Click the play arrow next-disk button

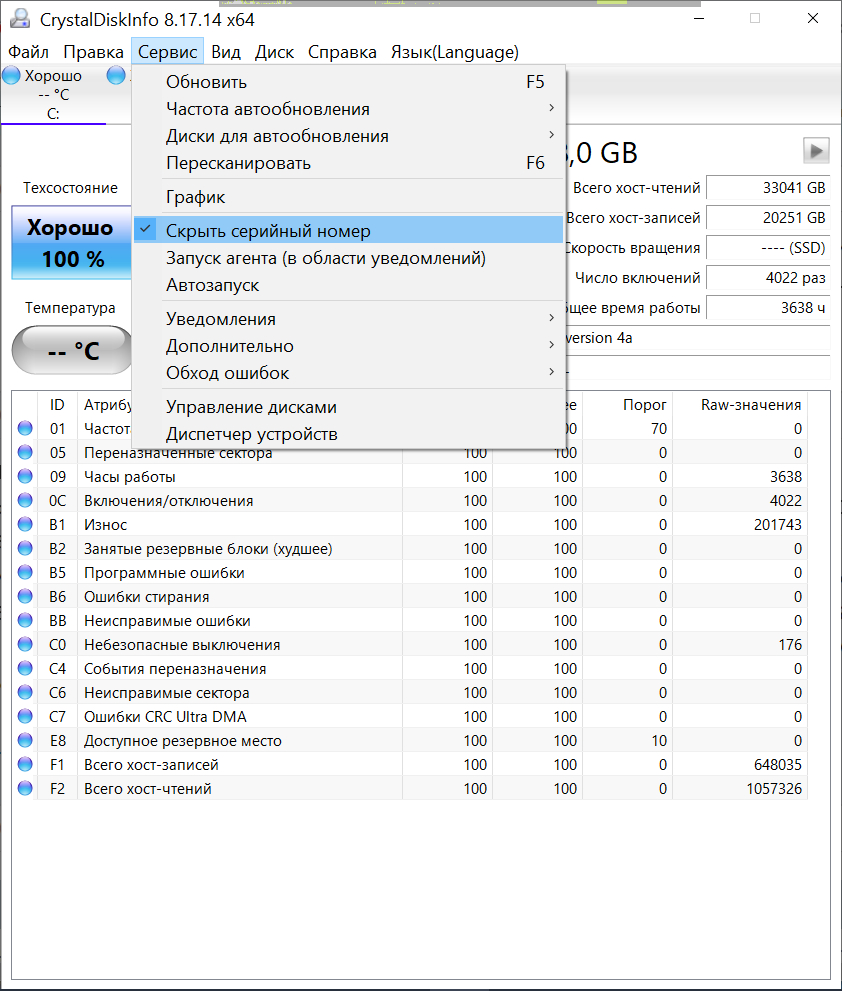click(816, 151)
